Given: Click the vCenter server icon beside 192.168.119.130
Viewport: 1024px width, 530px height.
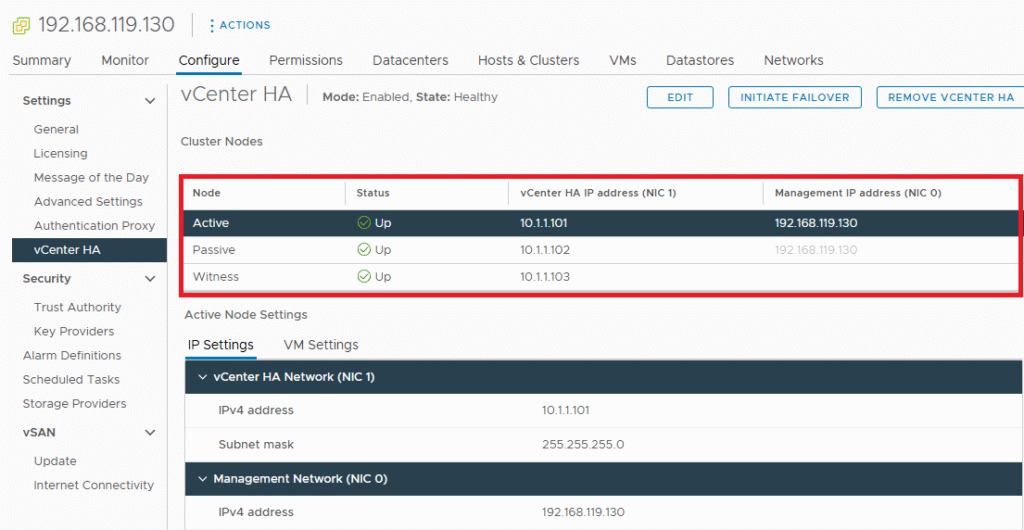Looking at the screenshot, I should click(x=21, y=25).
